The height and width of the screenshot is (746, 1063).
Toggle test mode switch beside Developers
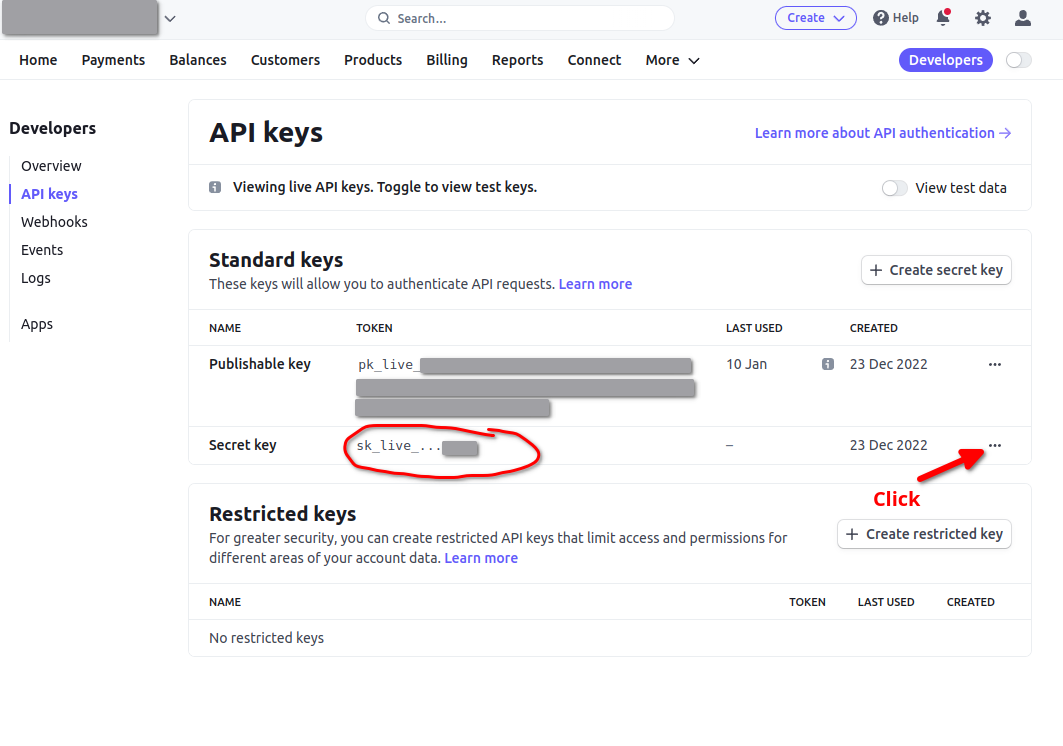pyautogui.click(x=1018, y=60)
